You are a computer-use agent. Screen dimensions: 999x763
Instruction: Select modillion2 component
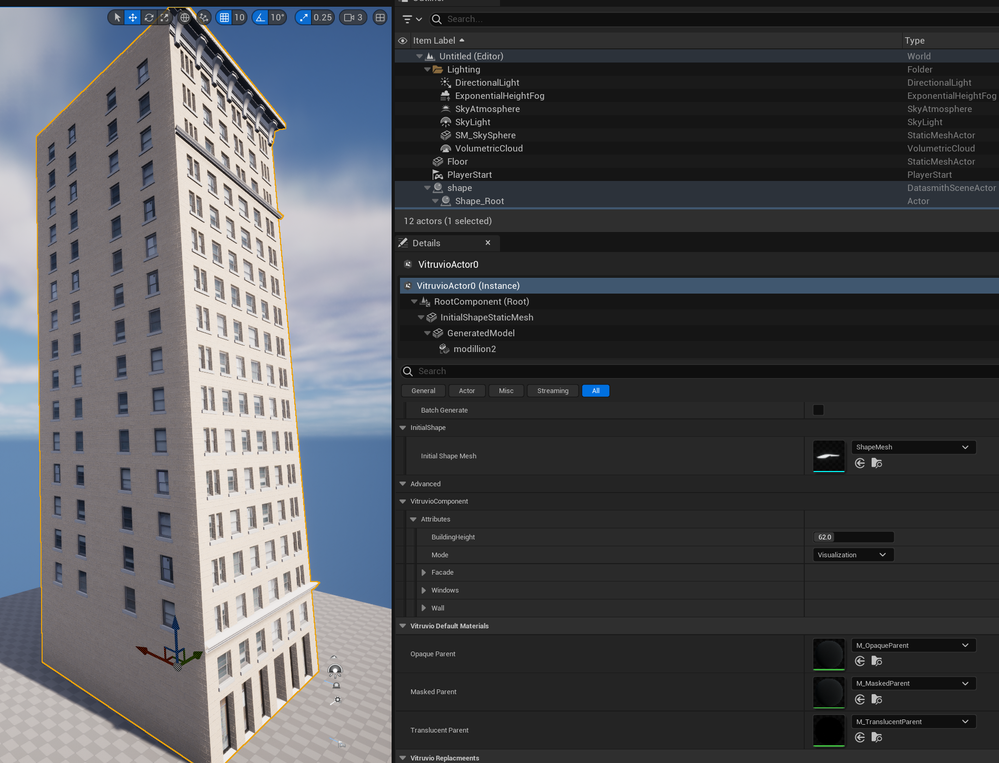475,349
